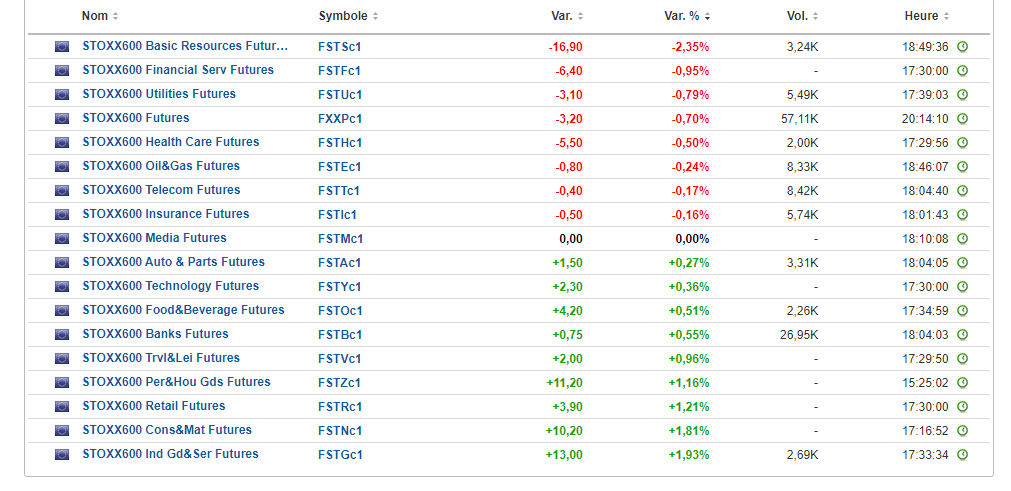Click the clock icon for STOXX600 Retail Futures
This screenshot has height=491, width=1011.
(x=962, y=407)
